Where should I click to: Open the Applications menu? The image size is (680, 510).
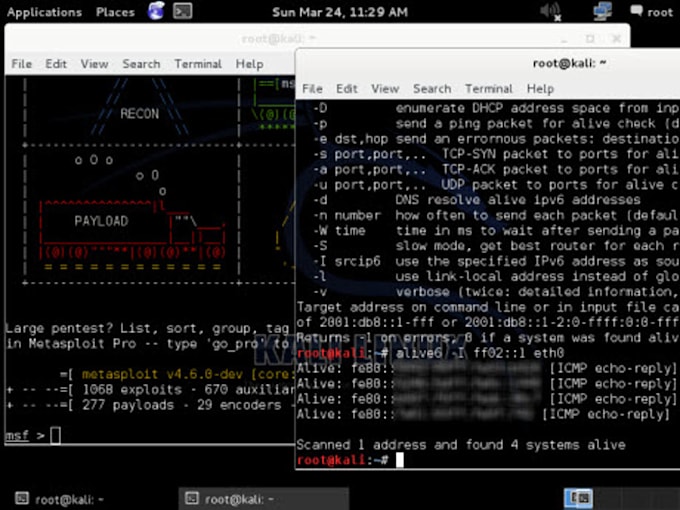tap(43, 12)
